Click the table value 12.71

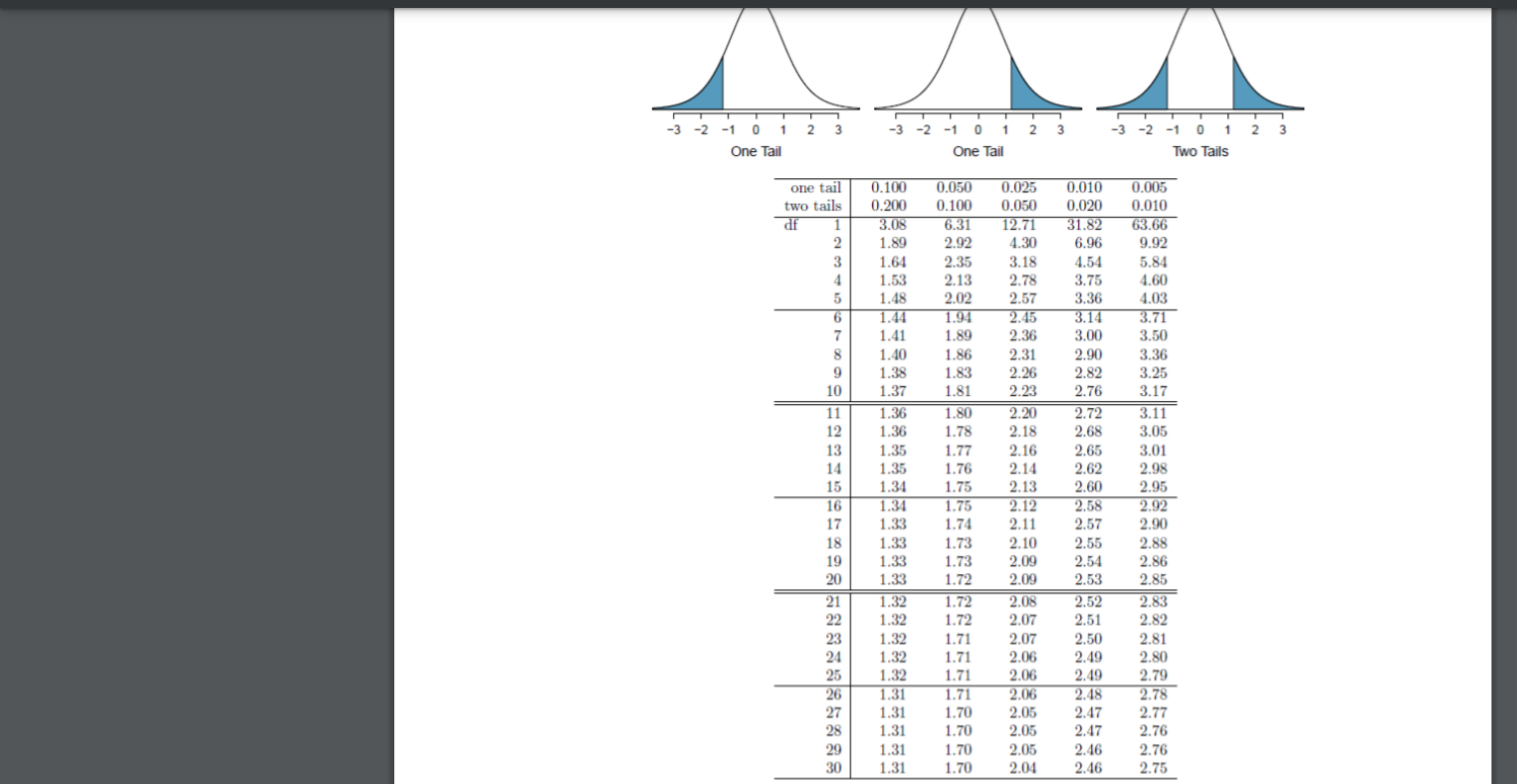(1019, 225)
